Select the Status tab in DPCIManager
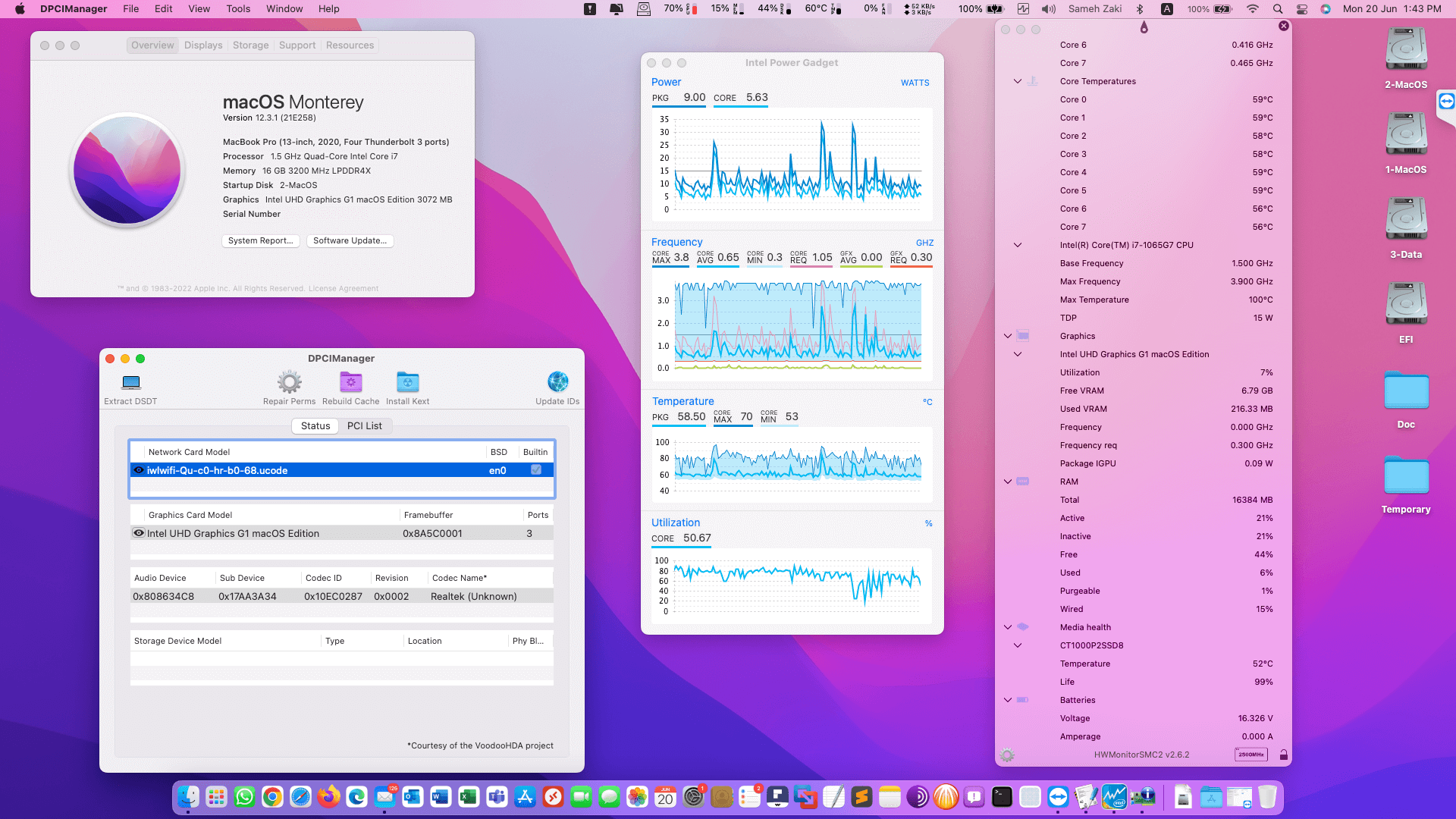This screenshot has width=1456, height=819. [315, 426]
